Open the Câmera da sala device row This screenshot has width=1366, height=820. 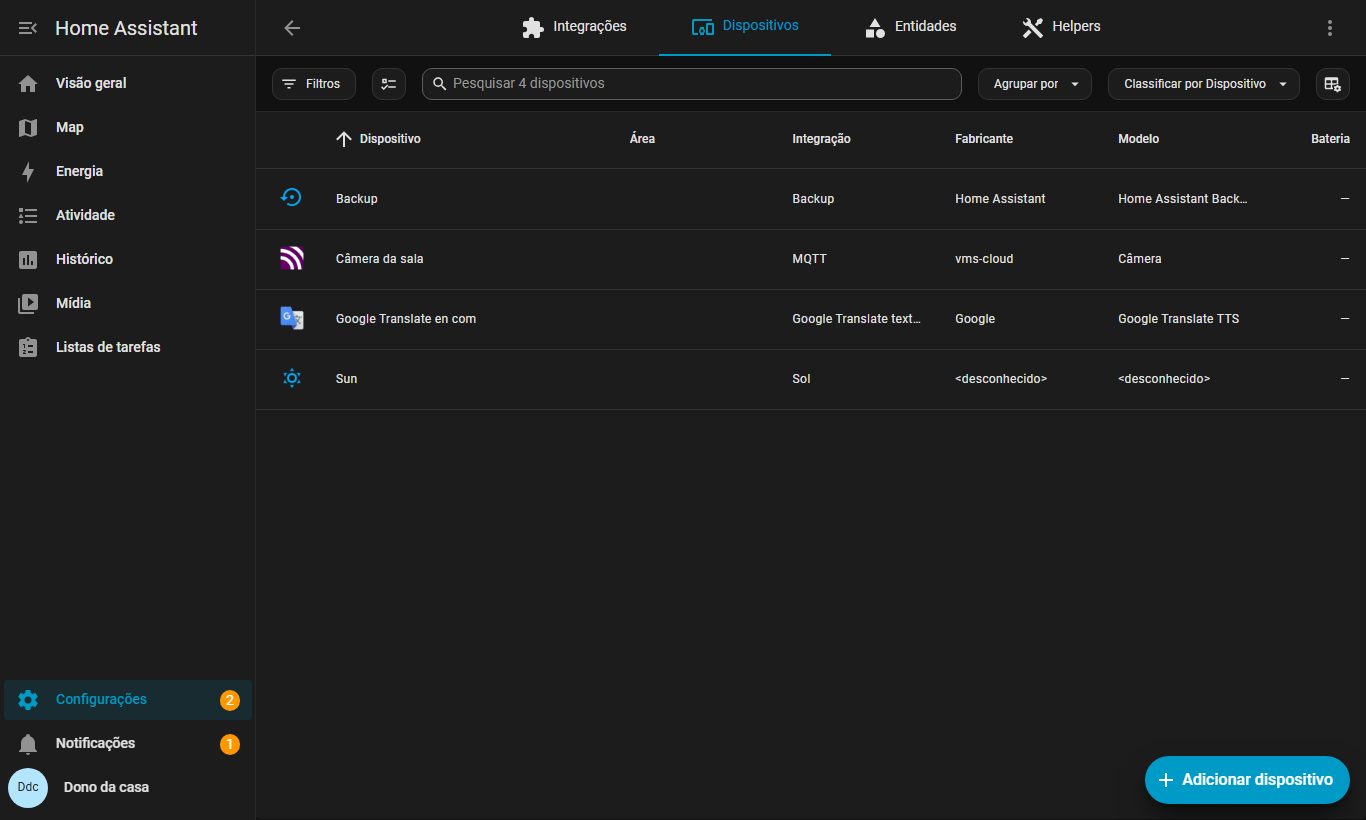(811, 259)
